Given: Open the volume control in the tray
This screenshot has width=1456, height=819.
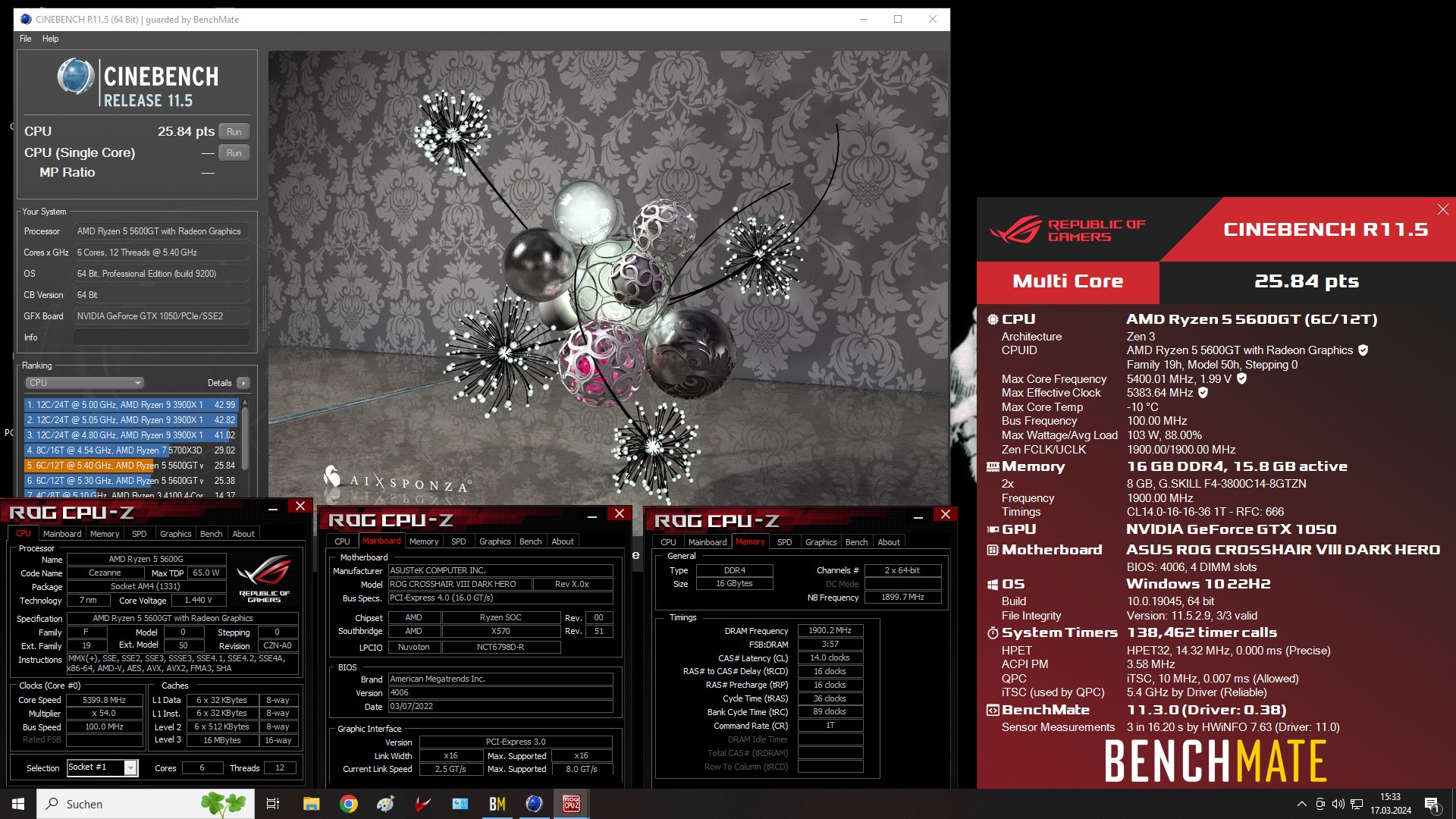Looking at the screenshot, I should click(x=1338, y=804).
